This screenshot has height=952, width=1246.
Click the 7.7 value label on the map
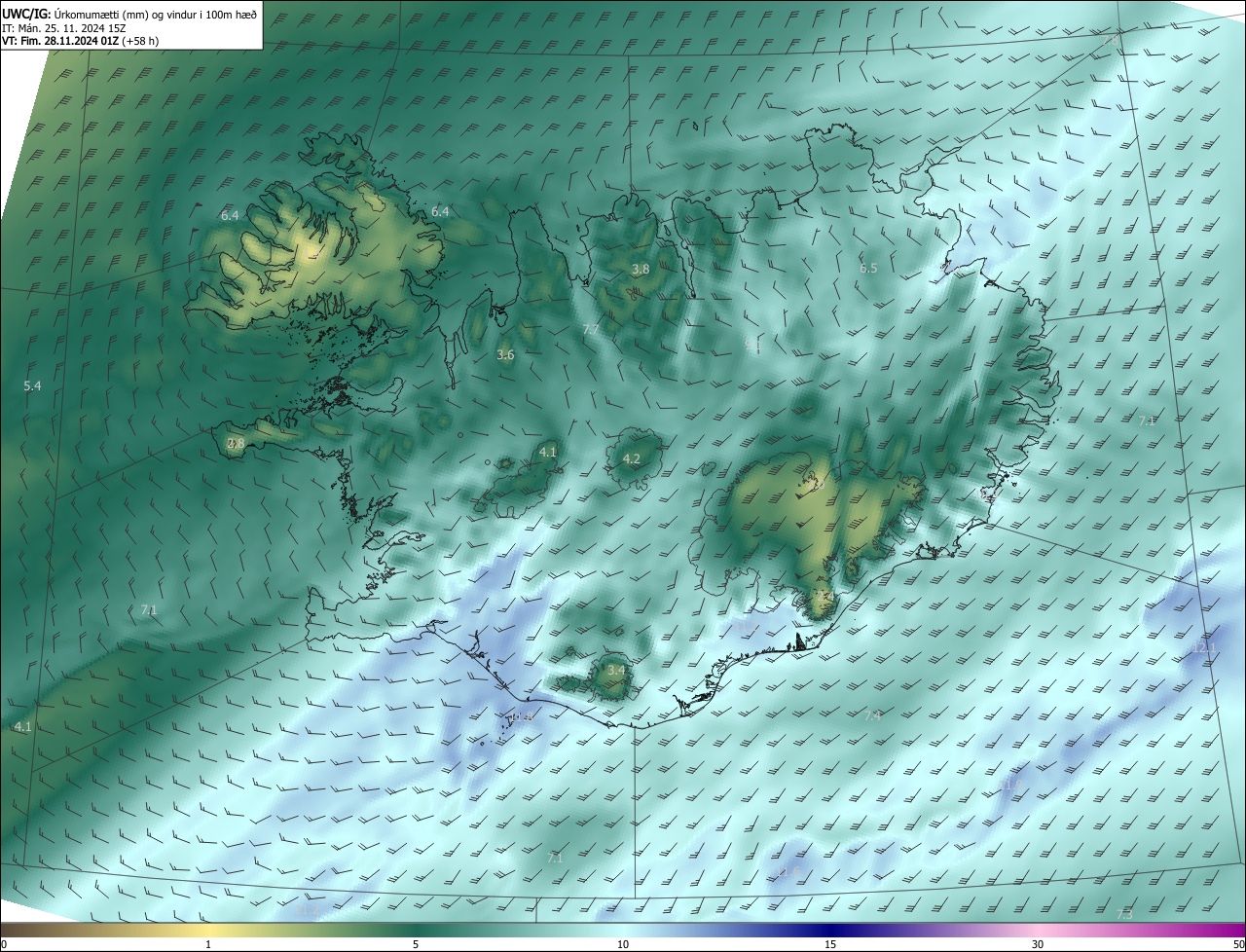click(590, 330)
